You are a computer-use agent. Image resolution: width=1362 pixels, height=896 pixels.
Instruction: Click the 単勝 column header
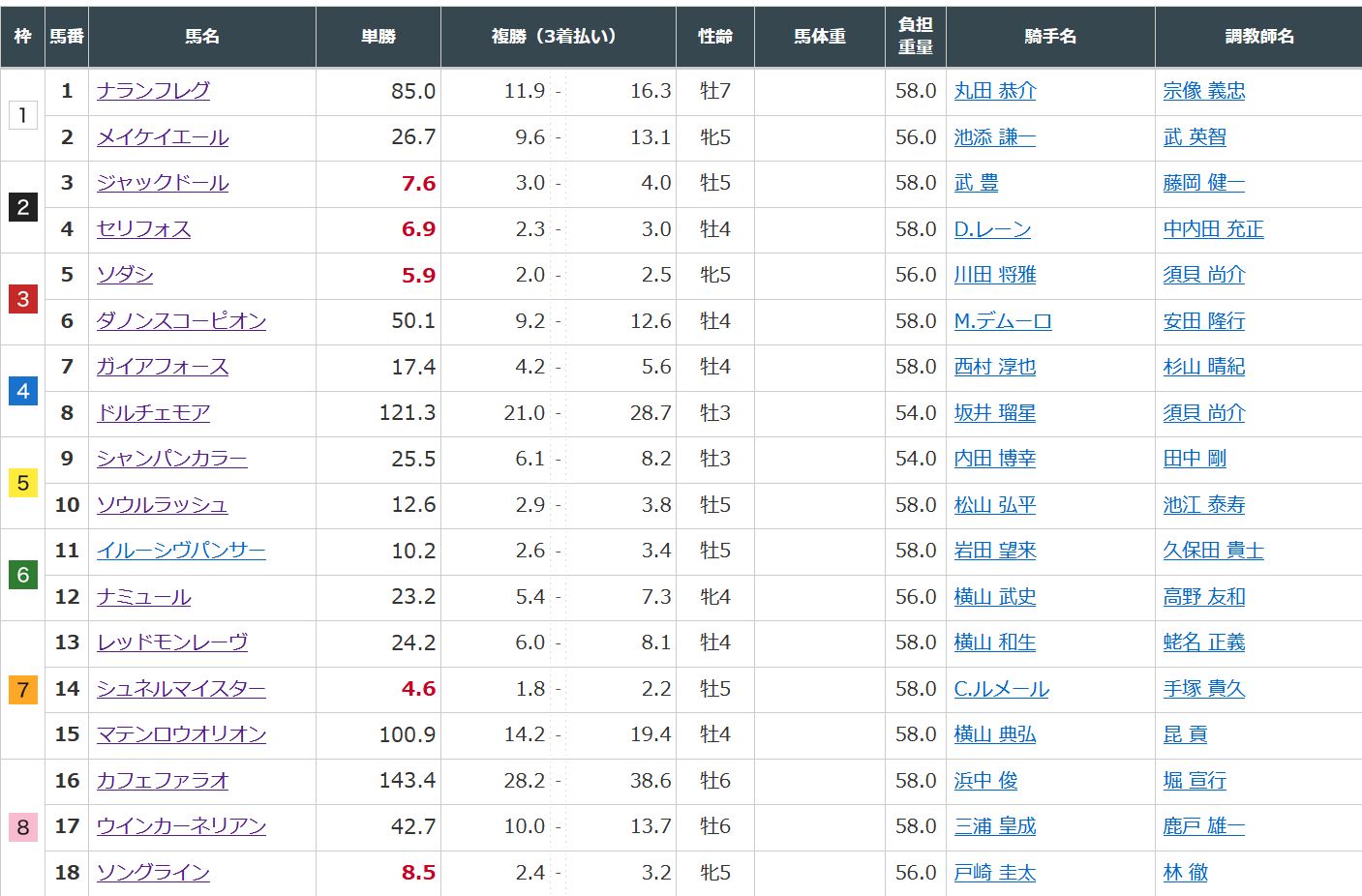pyautogui.click(x=378, y=36)
